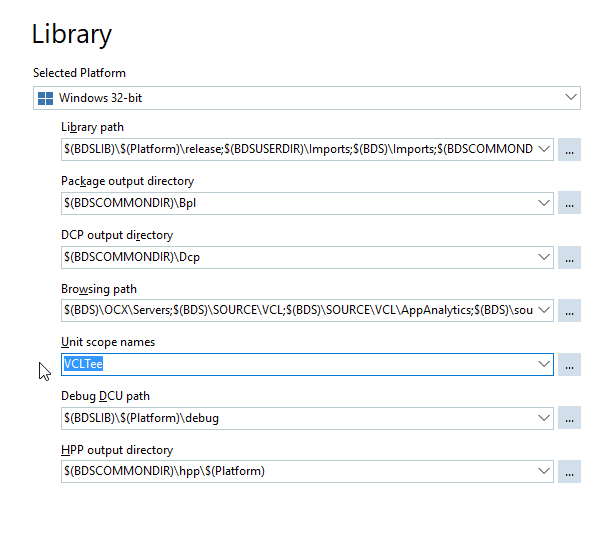
Task: Click ellipsis button next to Debug DCU path
Action: click(569, 418)
